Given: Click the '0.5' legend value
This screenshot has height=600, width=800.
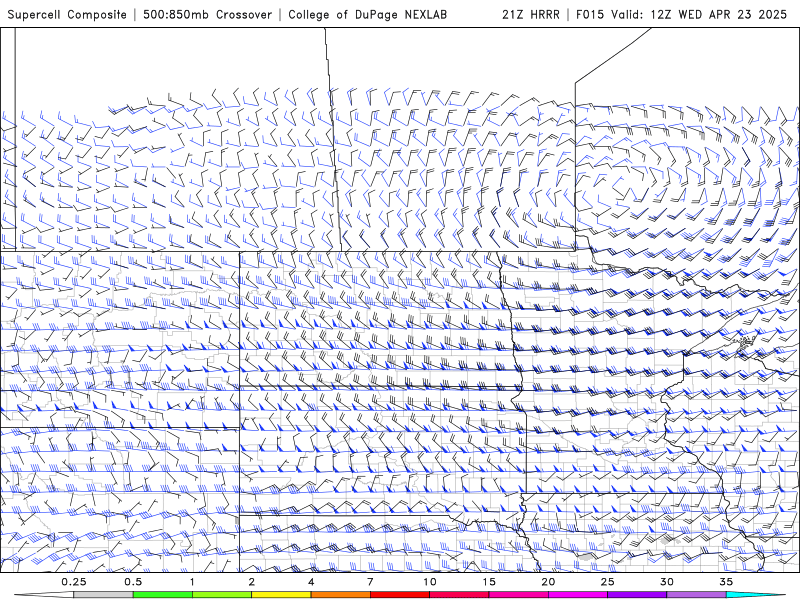Looking at the screenshot, I should [133, 582].
